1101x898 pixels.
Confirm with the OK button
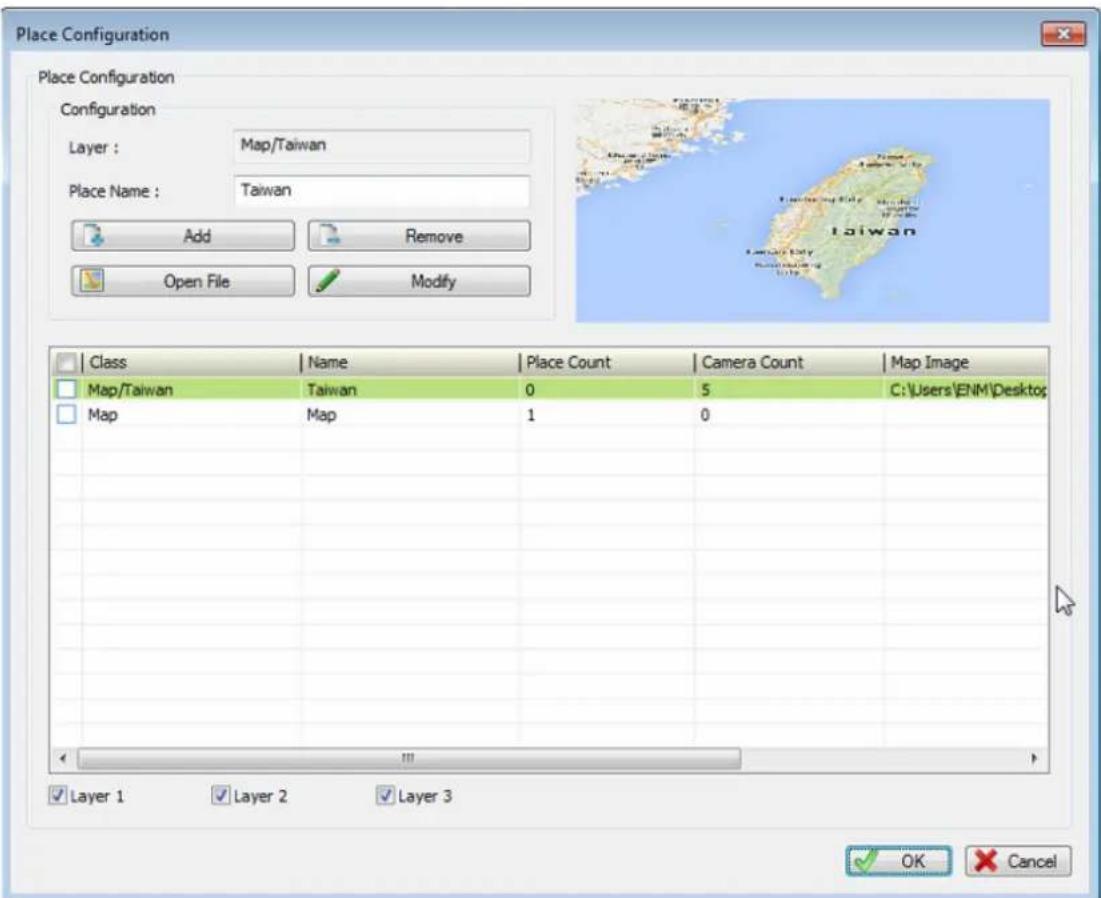click(x=899, y=861)
